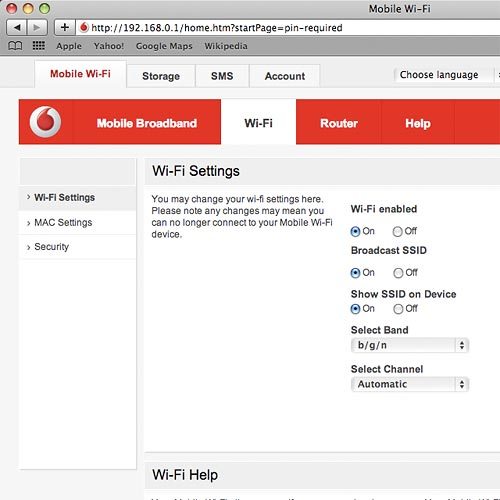Open the Router section
The width and height of the screenshot is (500, 500).
tap(339, 123)
